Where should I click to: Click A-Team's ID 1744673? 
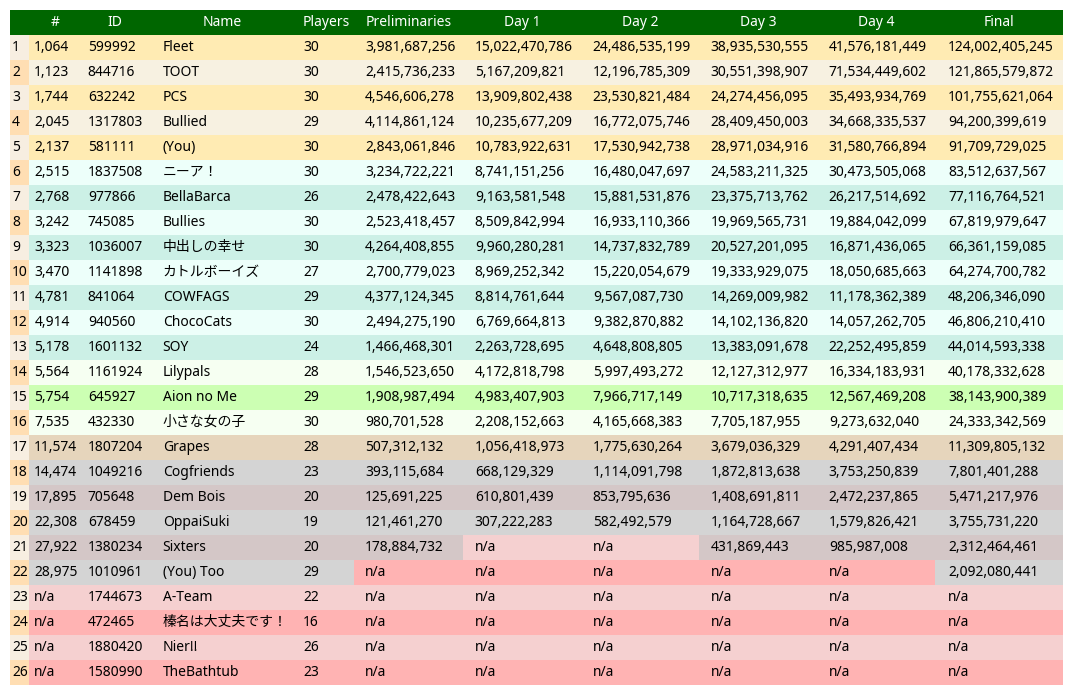(115, 597)
